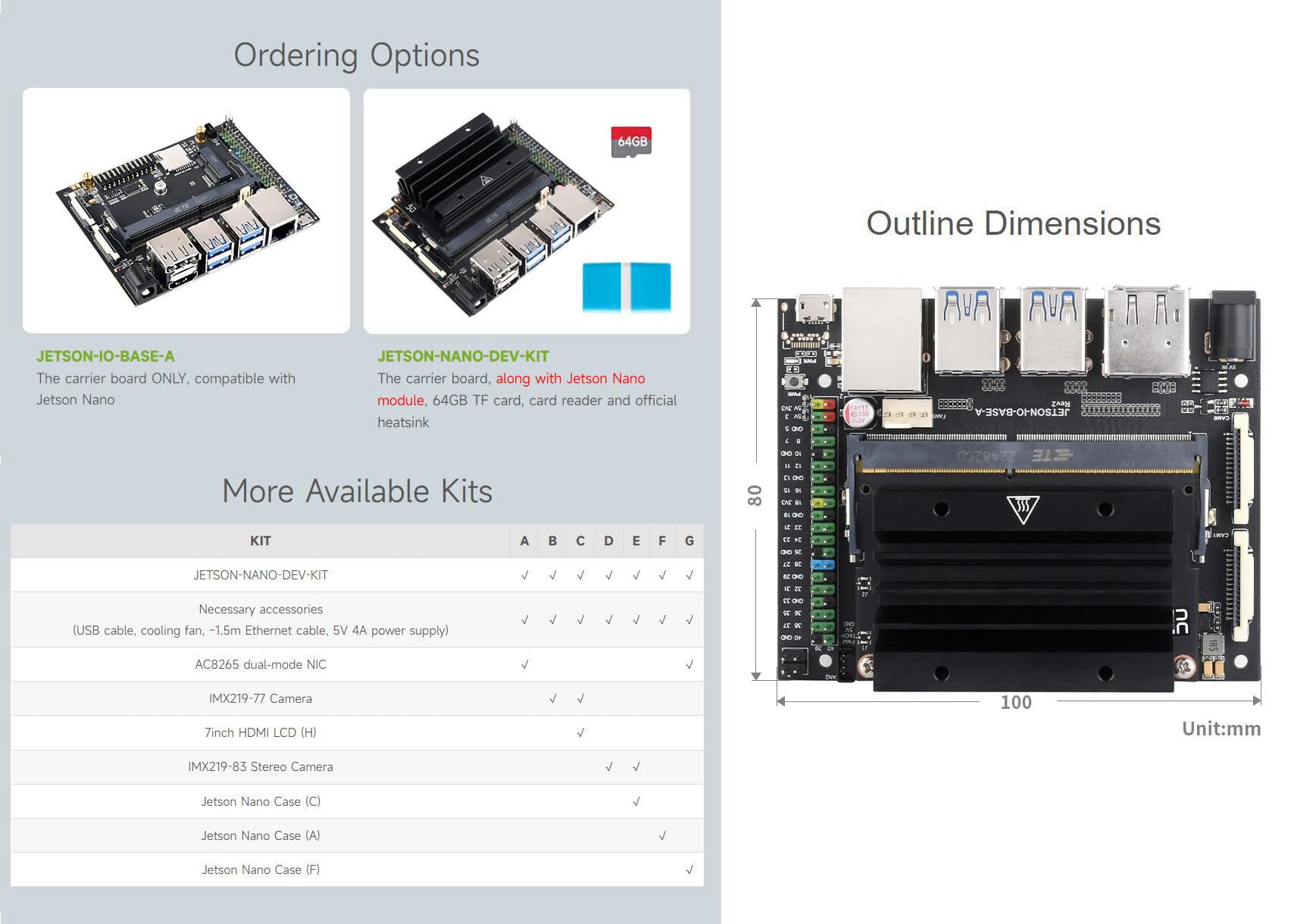The height and width of the screenshot is (924, 1294).
Task: Select the Jetson Nano Case (F) row
Action: 261,869
